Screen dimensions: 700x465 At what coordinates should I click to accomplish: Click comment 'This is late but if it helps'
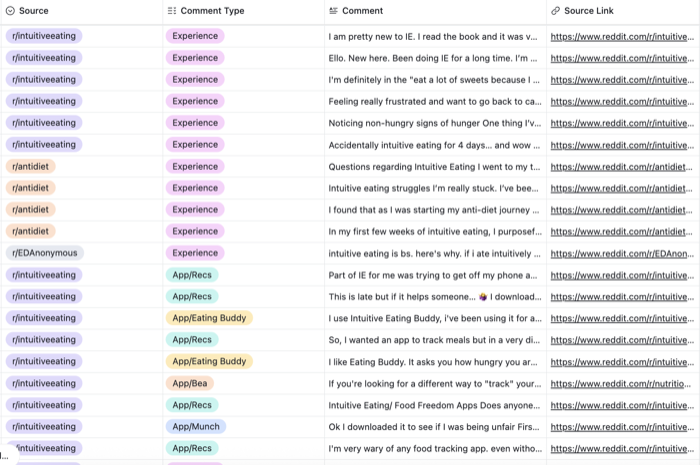tap(435, 297)
